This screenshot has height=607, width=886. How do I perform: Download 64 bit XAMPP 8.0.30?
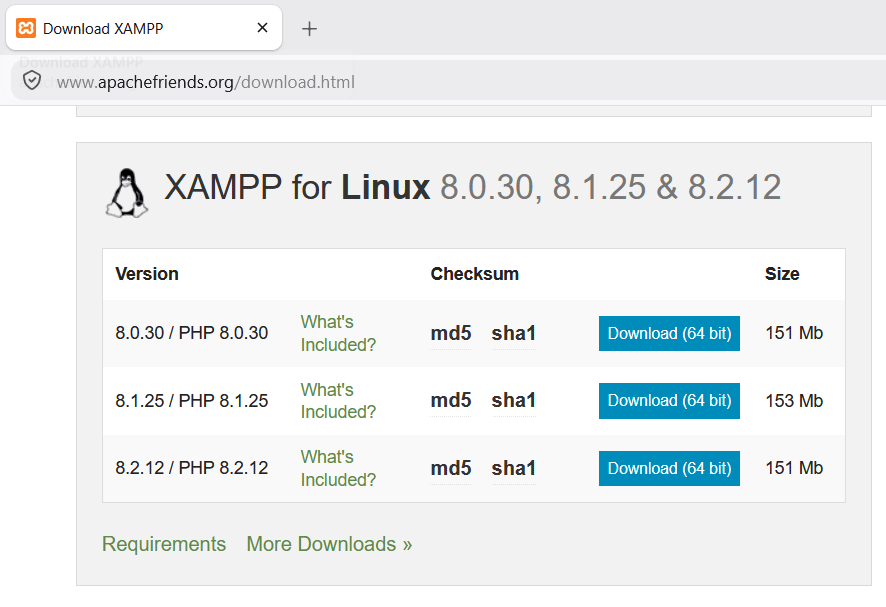[669, 333]
